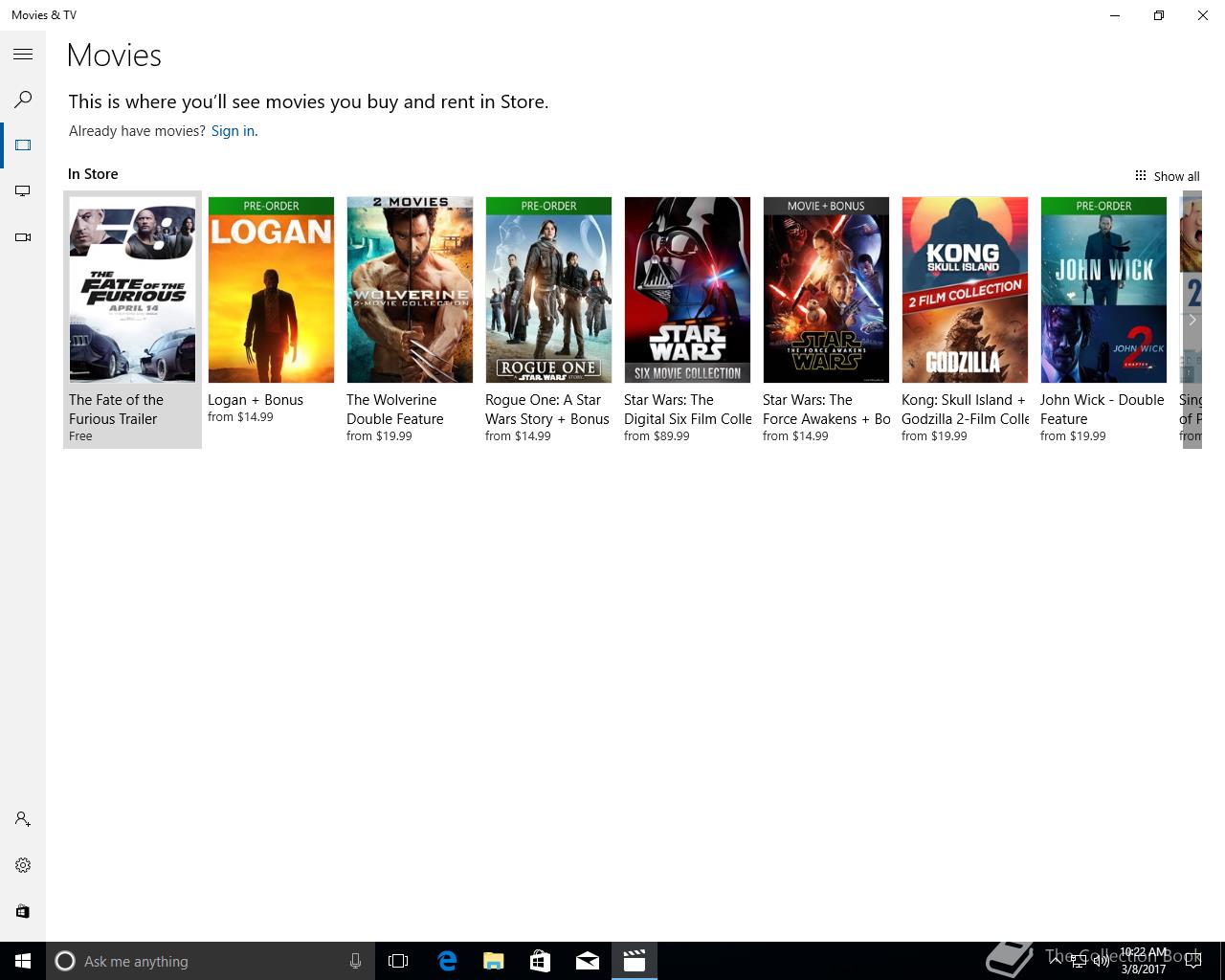1225x980 pixels.
Task: Restore down the Movies & TV window
Action: coord(1159,15)
